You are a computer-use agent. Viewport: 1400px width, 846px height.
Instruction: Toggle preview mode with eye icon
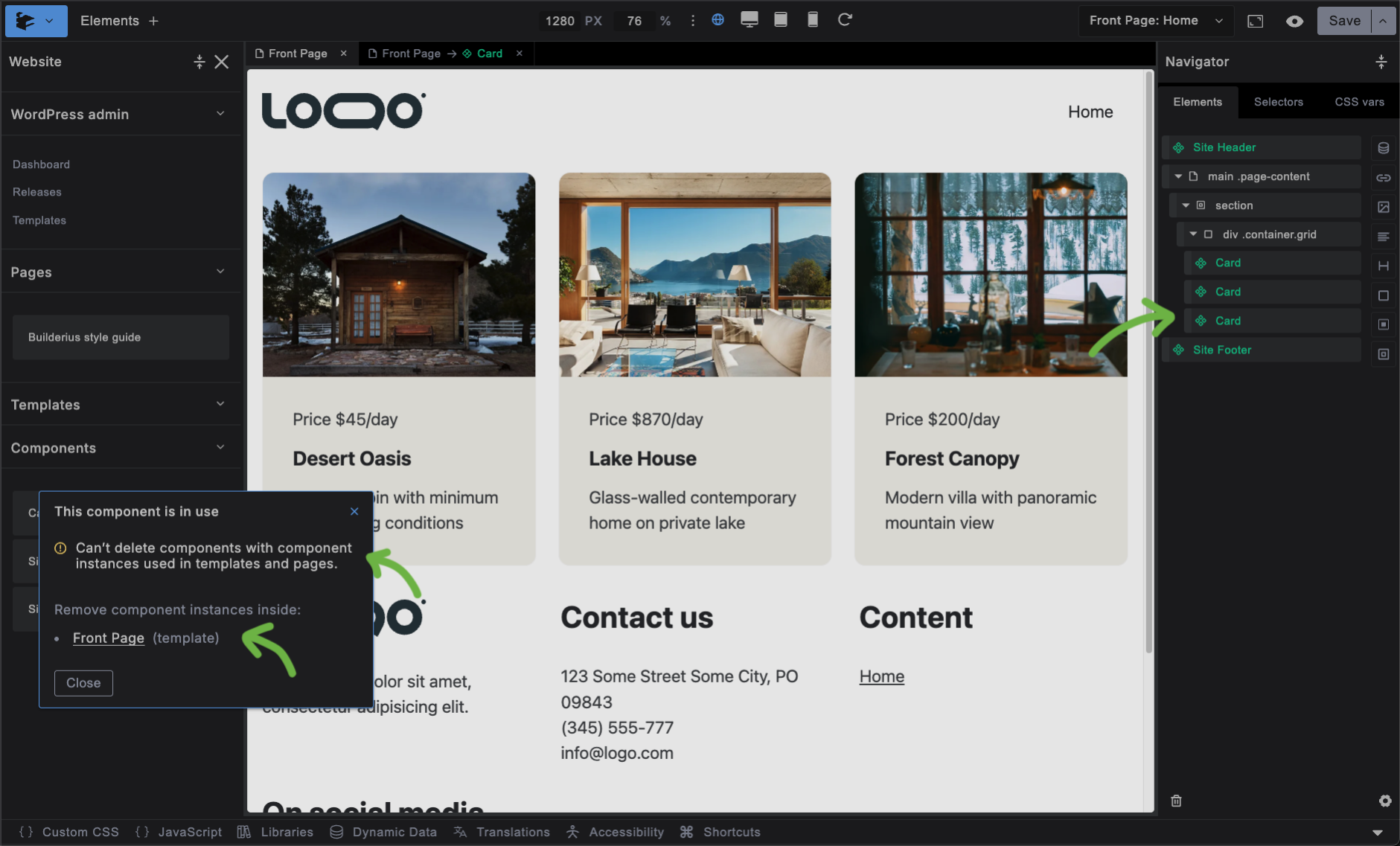1294,21
